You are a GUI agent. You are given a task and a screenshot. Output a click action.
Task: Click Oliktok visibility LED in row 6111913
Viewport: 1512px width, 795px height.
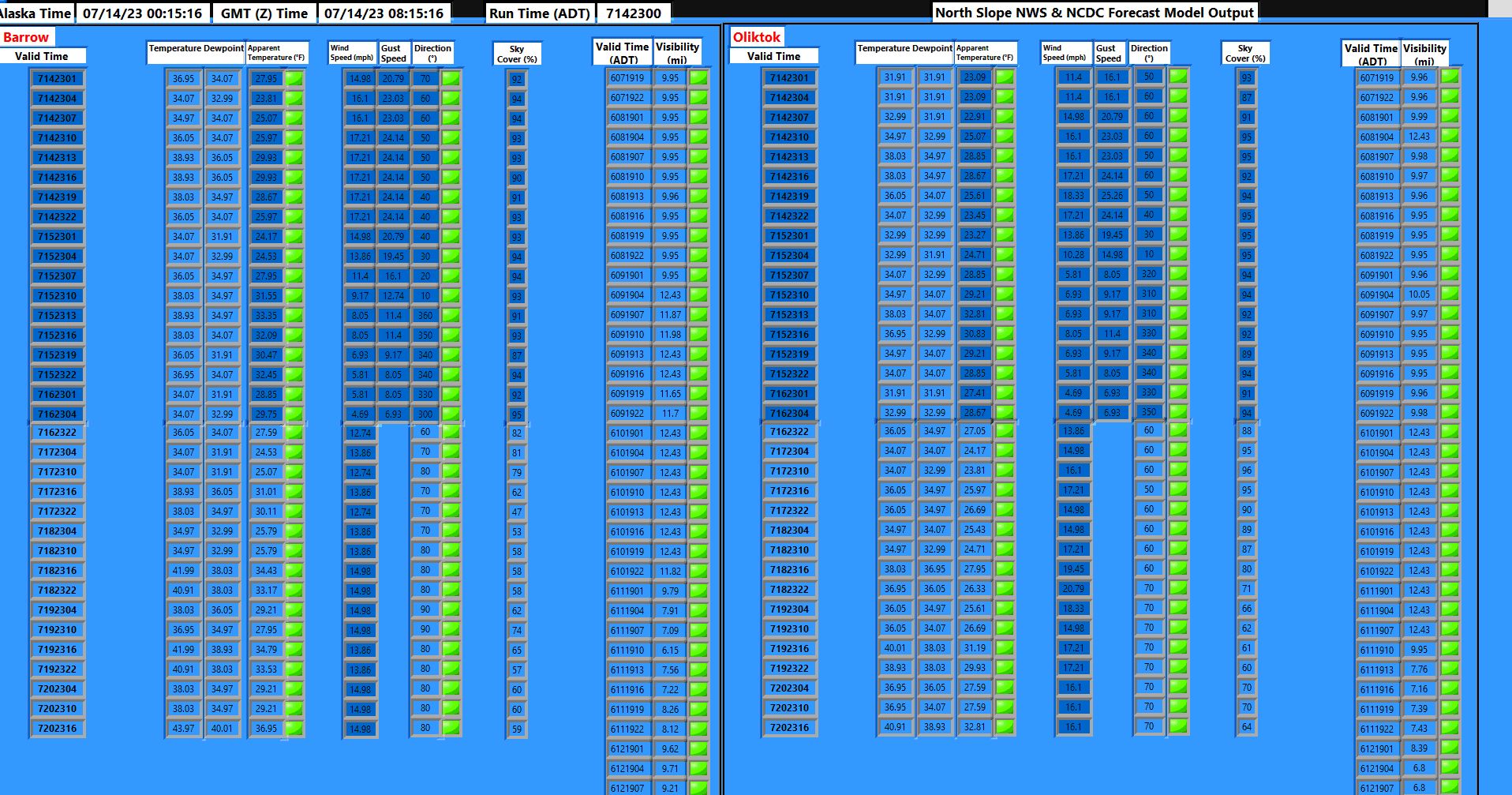click(x=1450, y=669)
